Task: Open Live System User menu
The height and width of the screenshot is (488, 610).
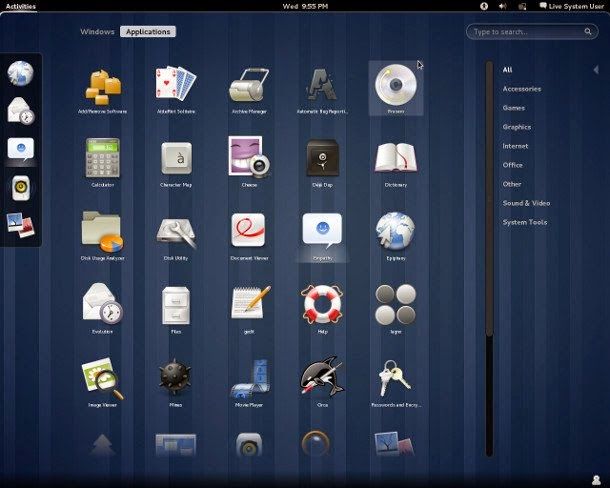Action: pos(571,6)
